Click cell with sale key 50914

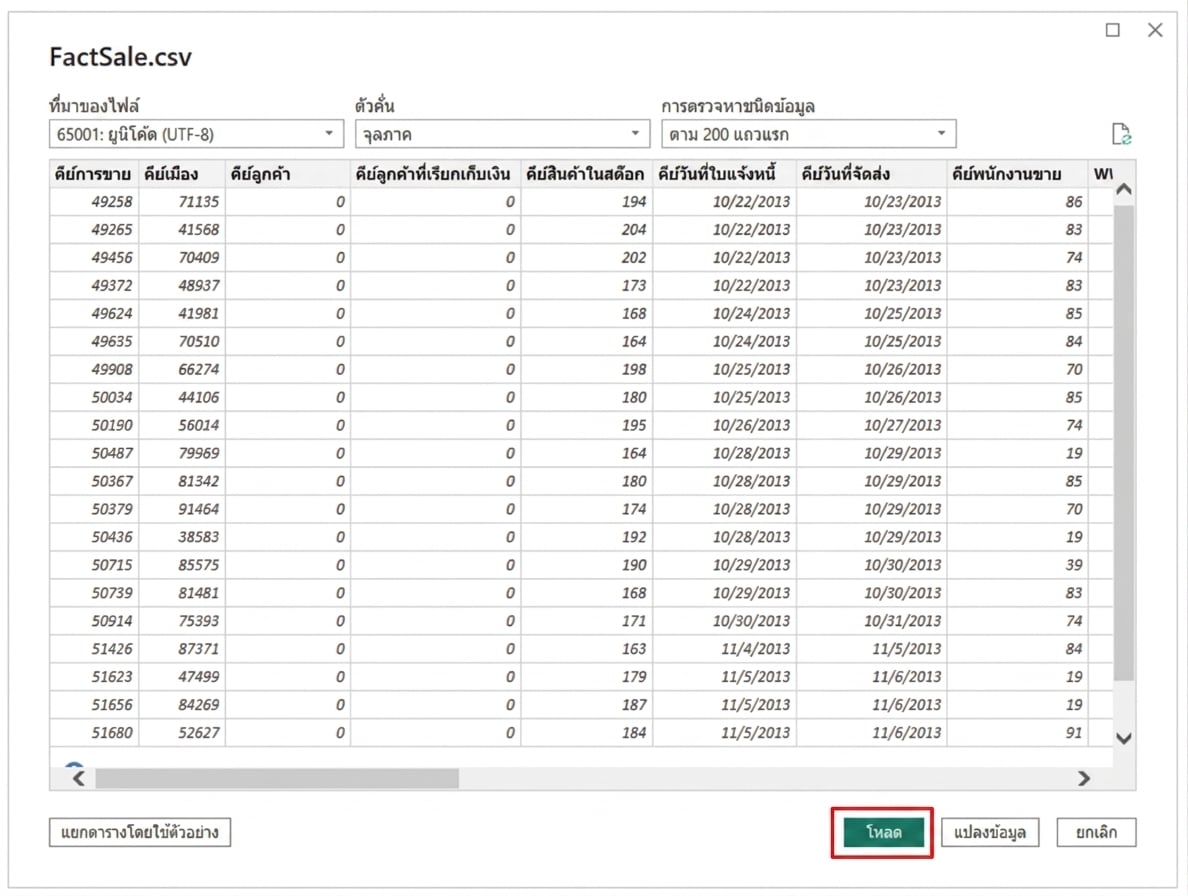[x=94, y=621]
